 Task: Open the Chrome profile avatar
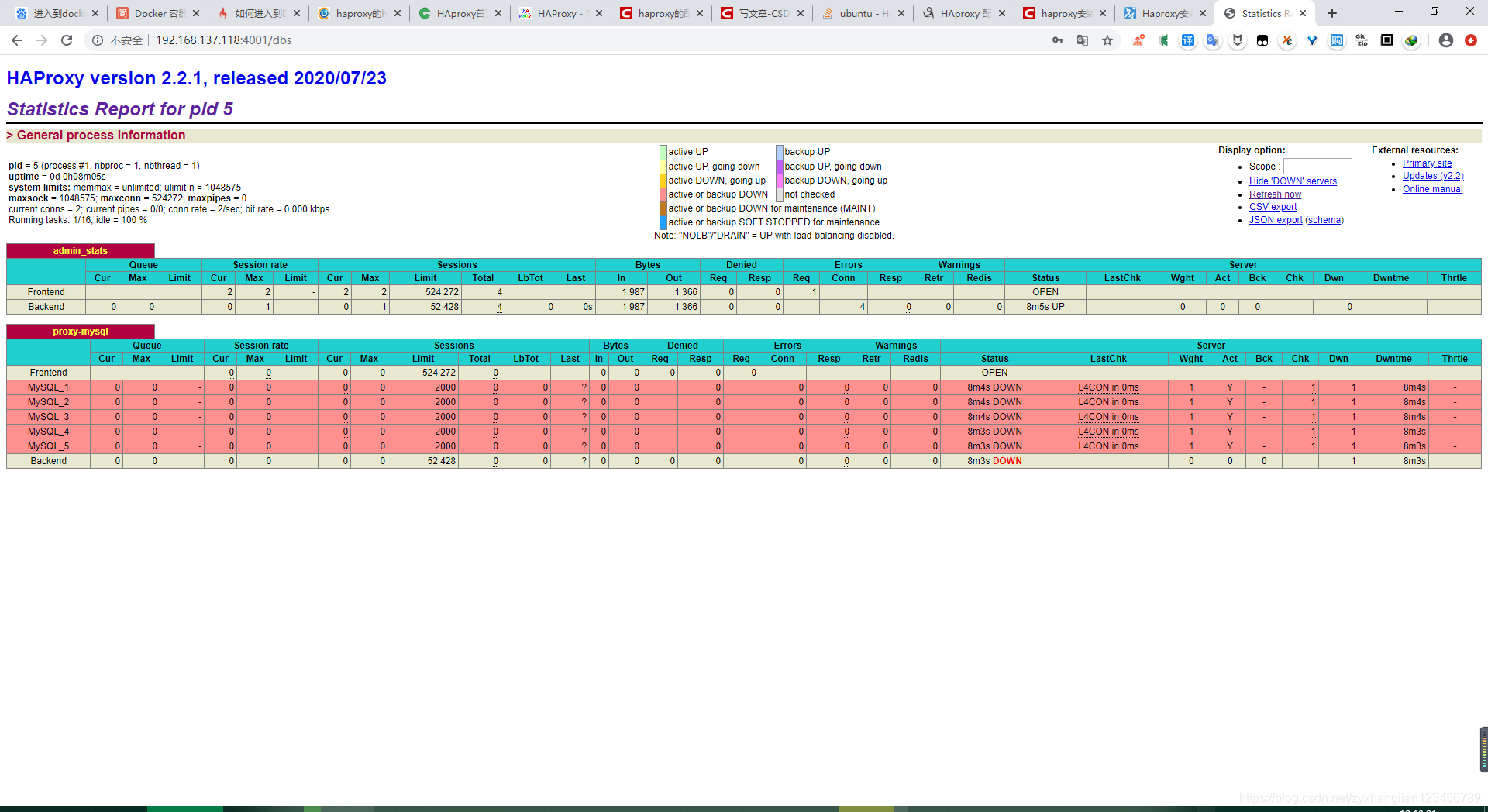[1446, 40]
